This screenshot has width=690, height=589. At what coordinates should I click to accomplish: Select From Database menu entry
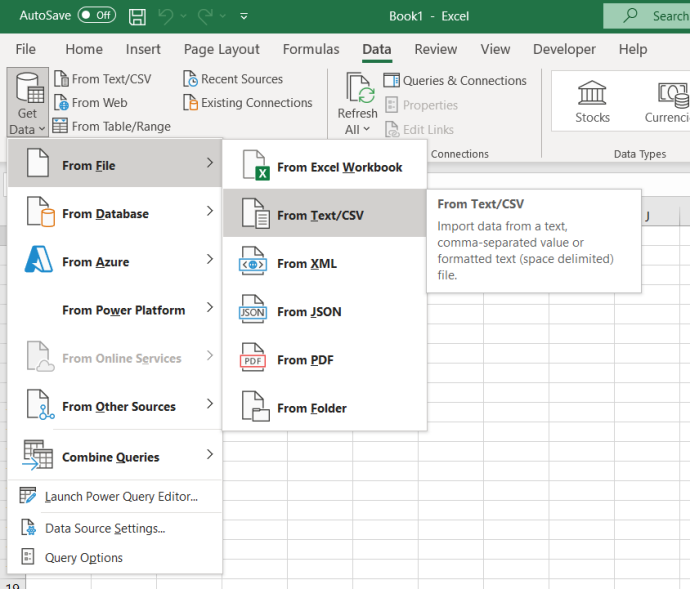pyautogui.click(x=114, y=213)
